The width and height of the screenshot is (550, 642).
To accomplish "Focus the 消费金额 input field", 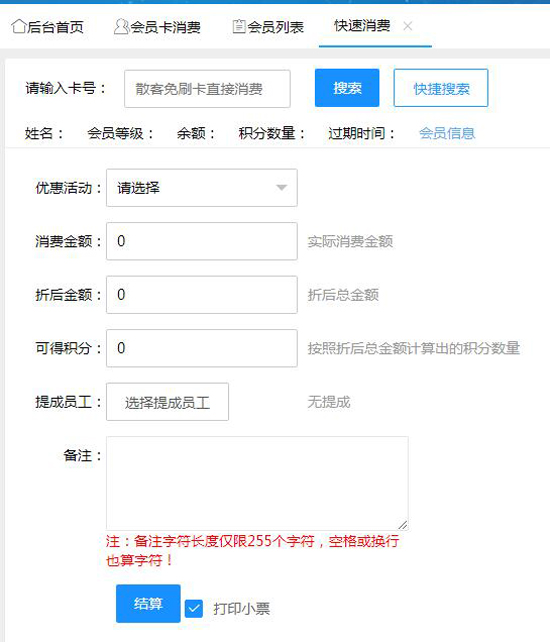I will 202,241.
